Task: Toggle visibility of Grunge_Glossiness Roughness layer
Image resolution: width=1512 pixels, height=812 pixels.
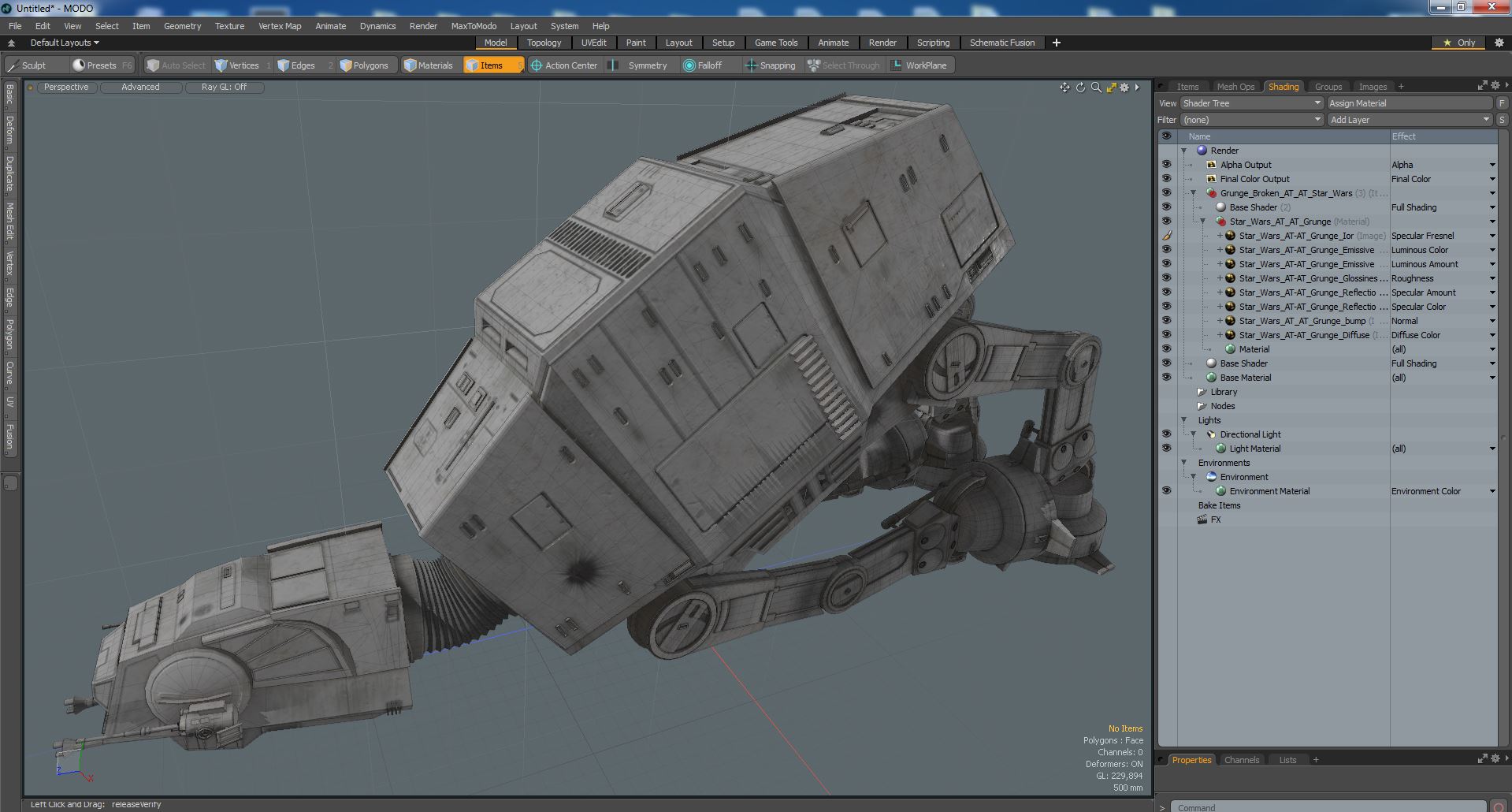Action: click(1166, 278)
